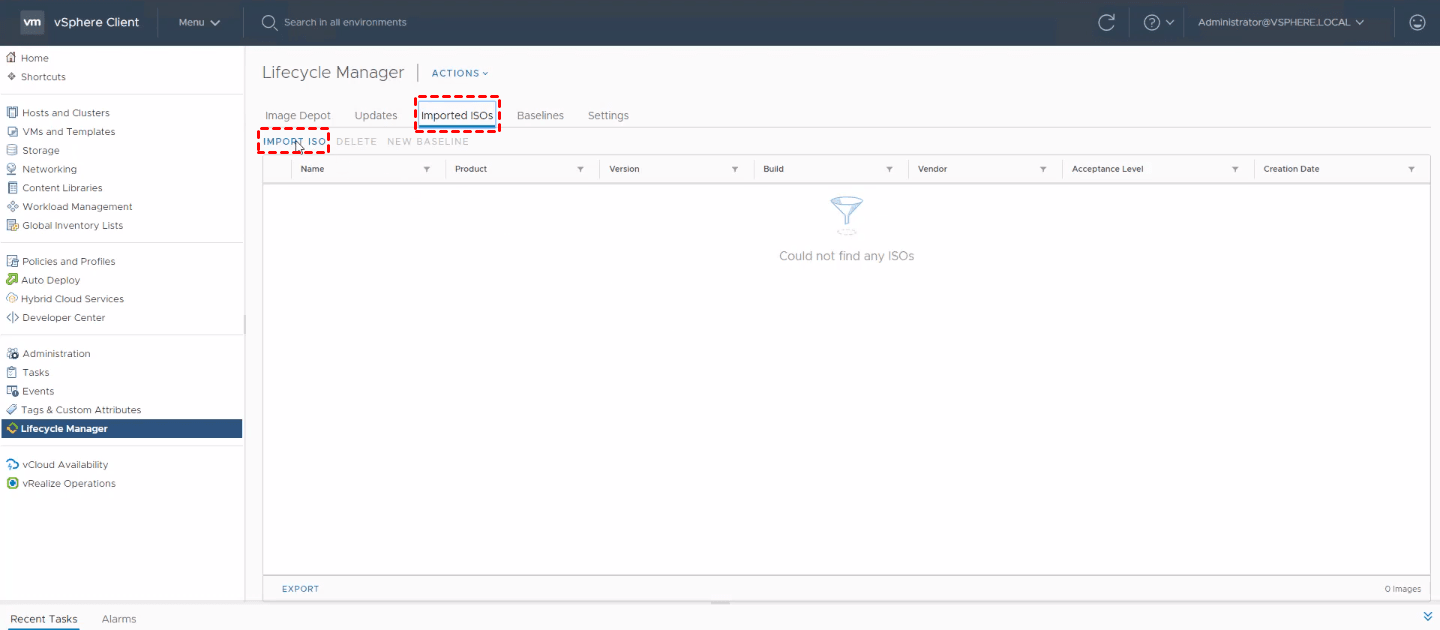Sort by the Vendor column header
1440x630 pixels.
(x=932, y=169)
